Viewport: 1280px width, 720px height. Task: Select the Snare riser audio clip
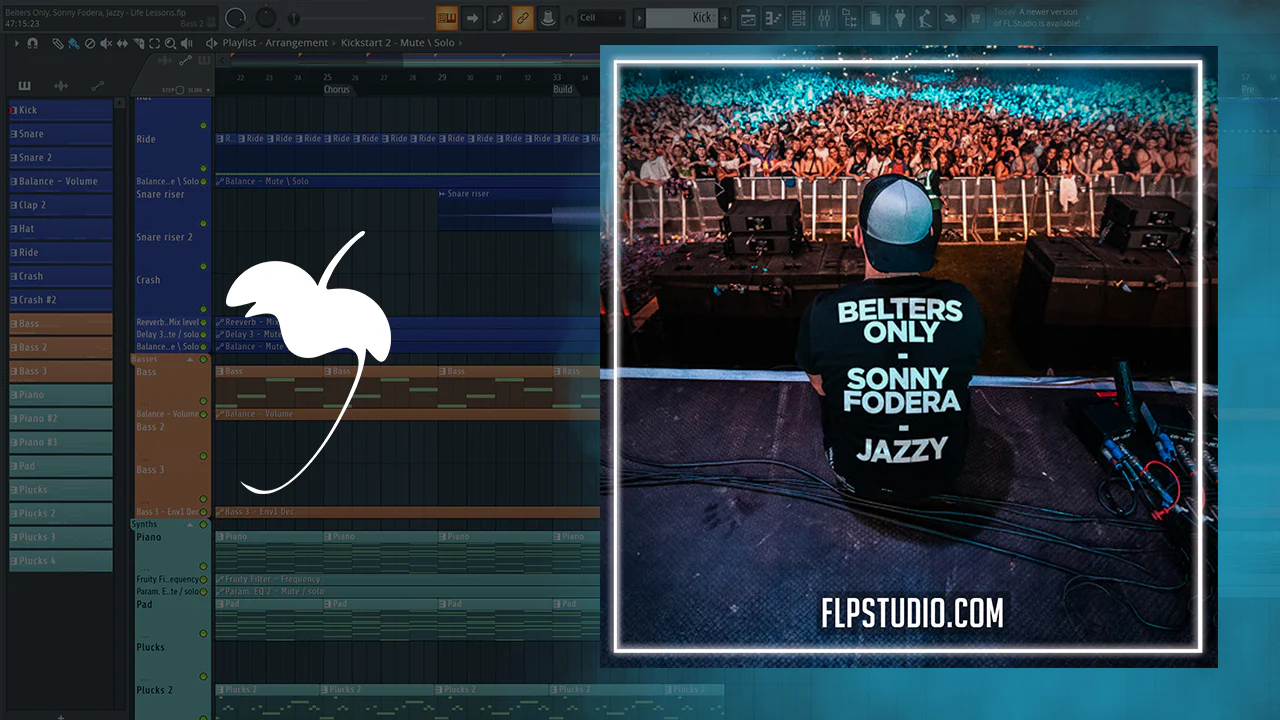[x=519, y=211]
